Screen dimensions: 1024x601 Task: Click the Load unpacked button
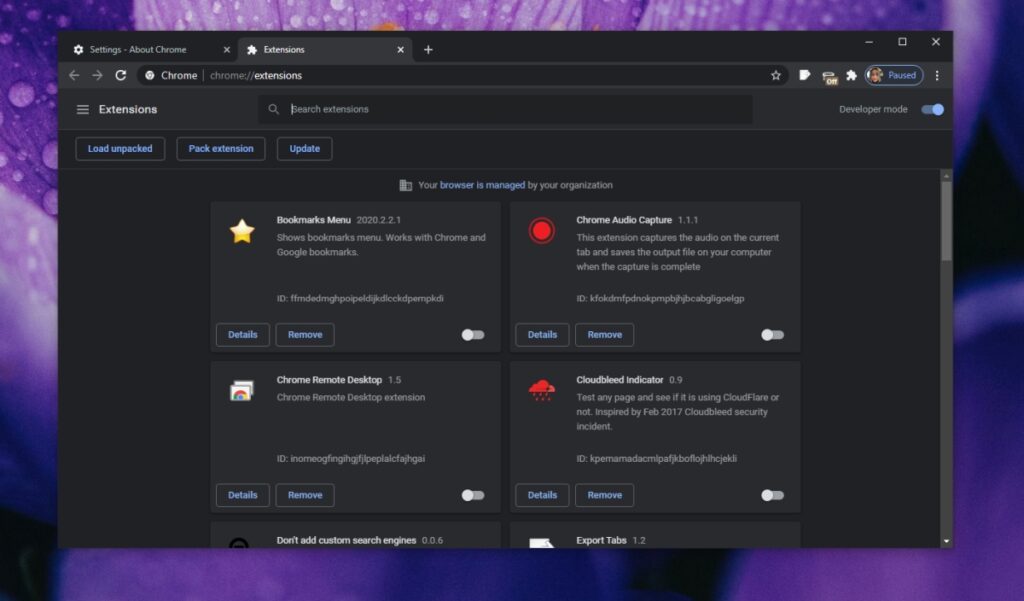[x=120, y=148]
